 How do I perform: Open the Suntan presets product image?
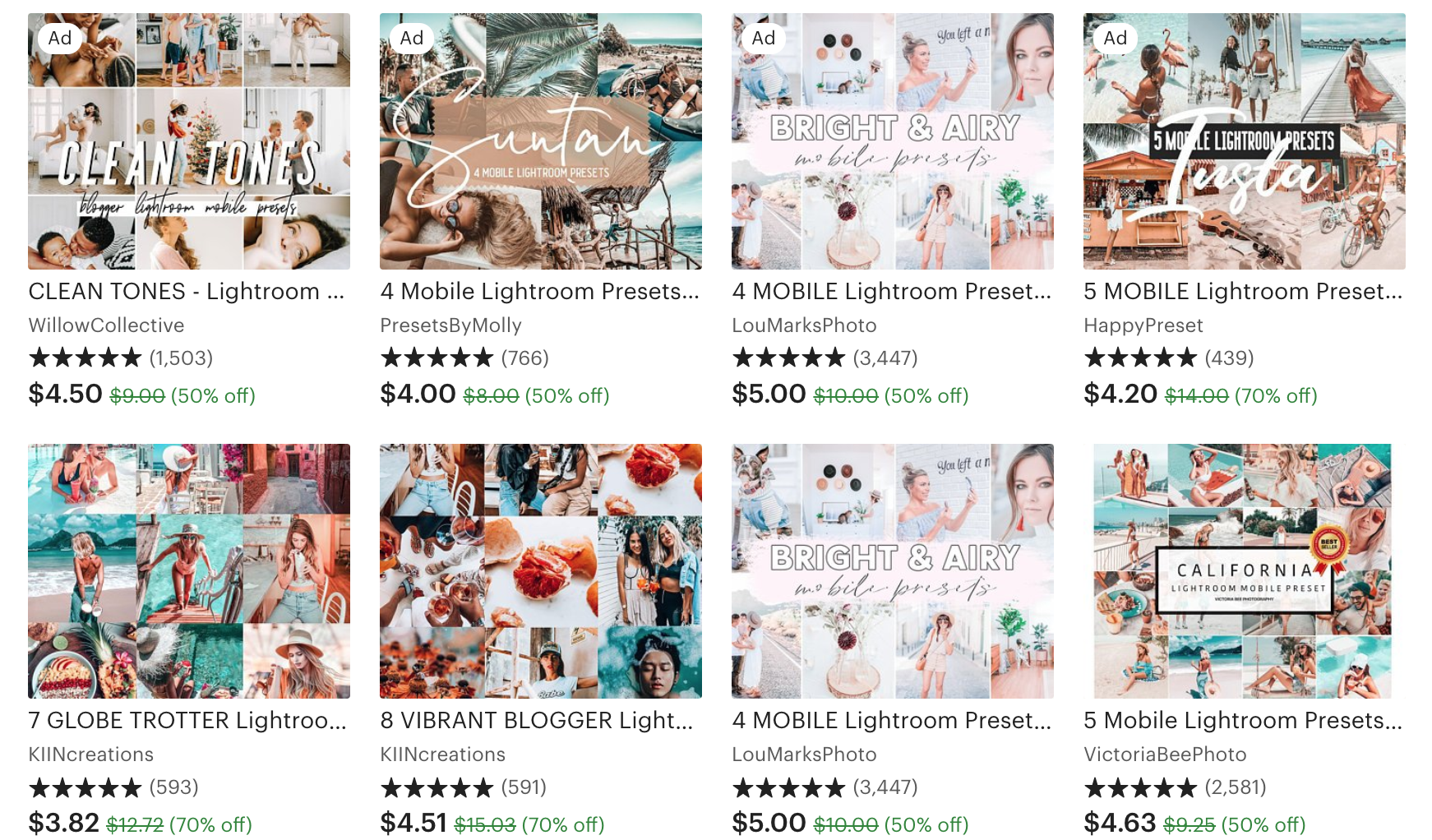coord(541,141)
